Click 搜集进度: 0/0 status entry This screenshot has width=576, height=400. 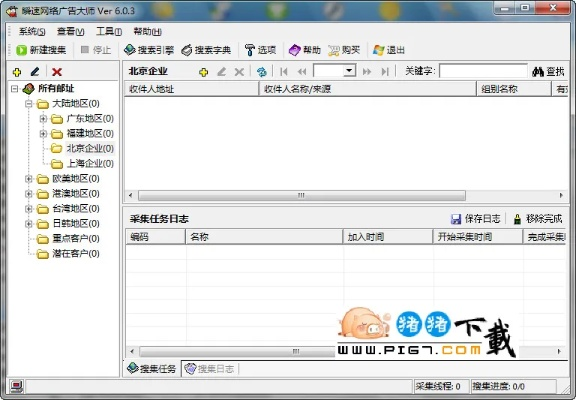click(x=513, y=386)
